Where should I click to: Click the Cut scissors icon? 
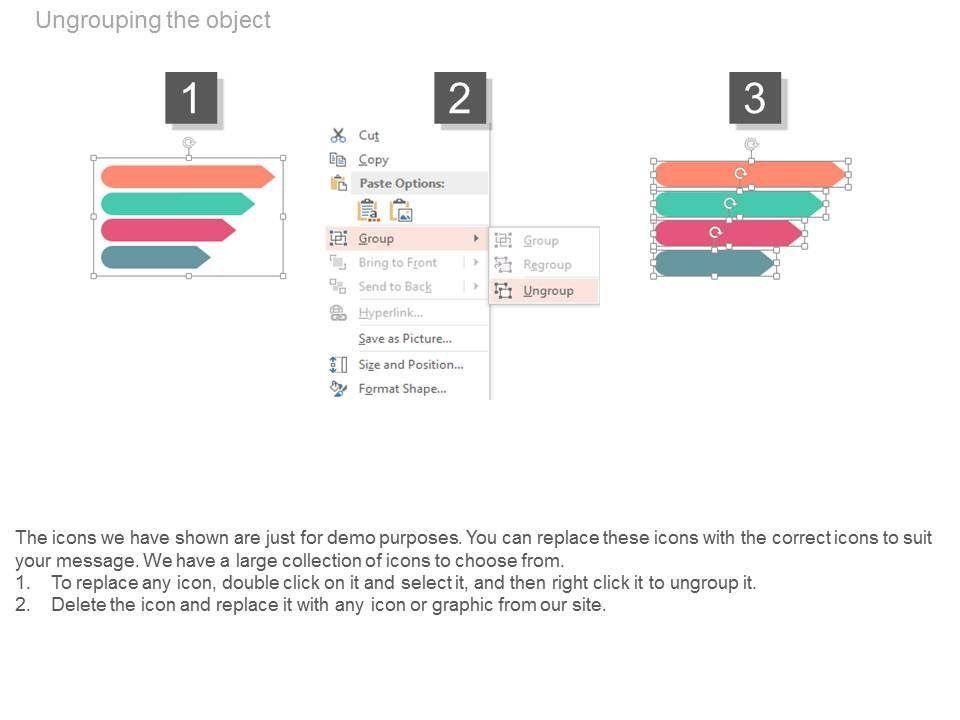coord(338,135)
